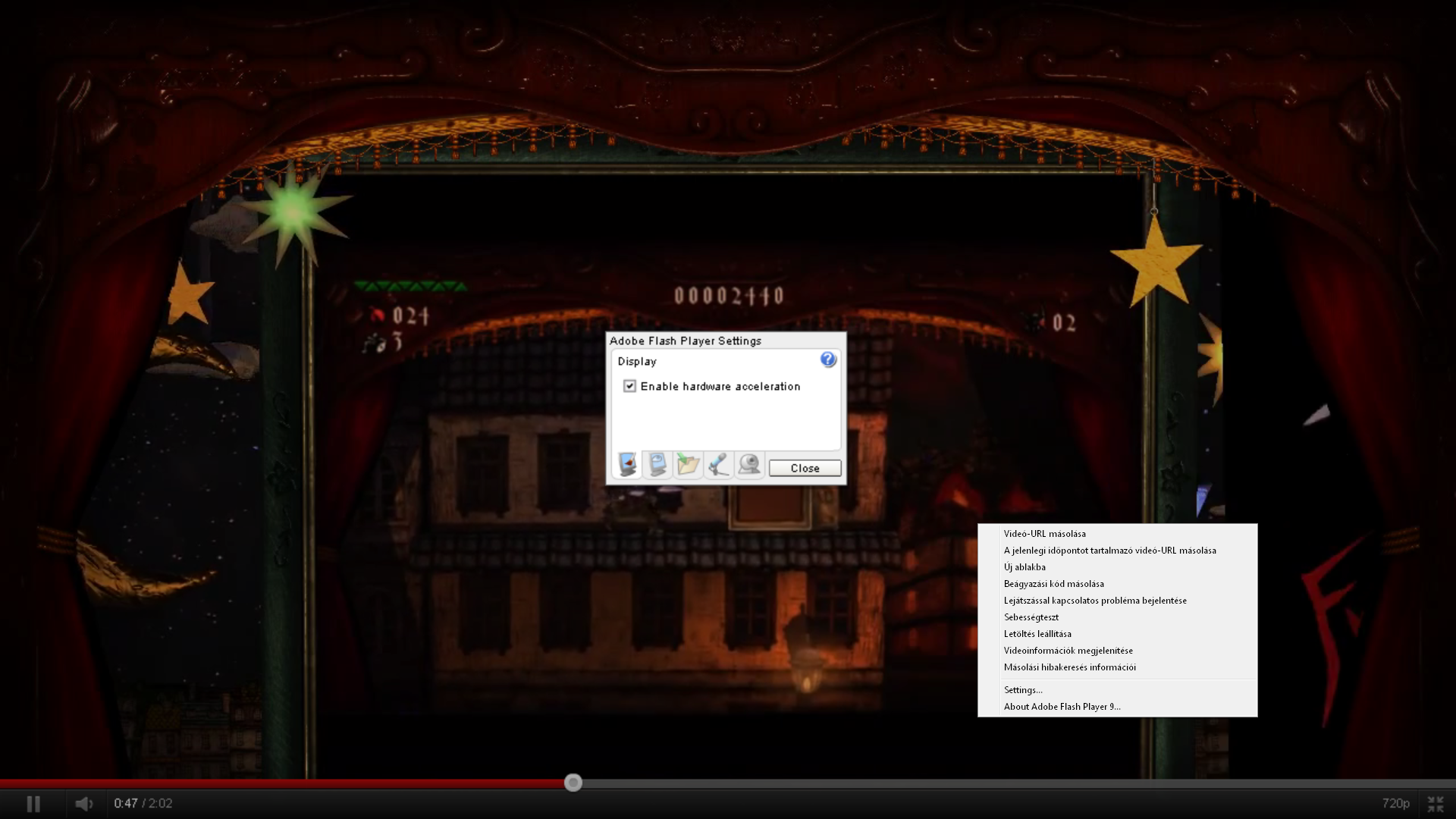The height and width of the screenshot is (819, 1456).
Task: Choose Sebességteszt from context menu
Action: point(1118,617)
